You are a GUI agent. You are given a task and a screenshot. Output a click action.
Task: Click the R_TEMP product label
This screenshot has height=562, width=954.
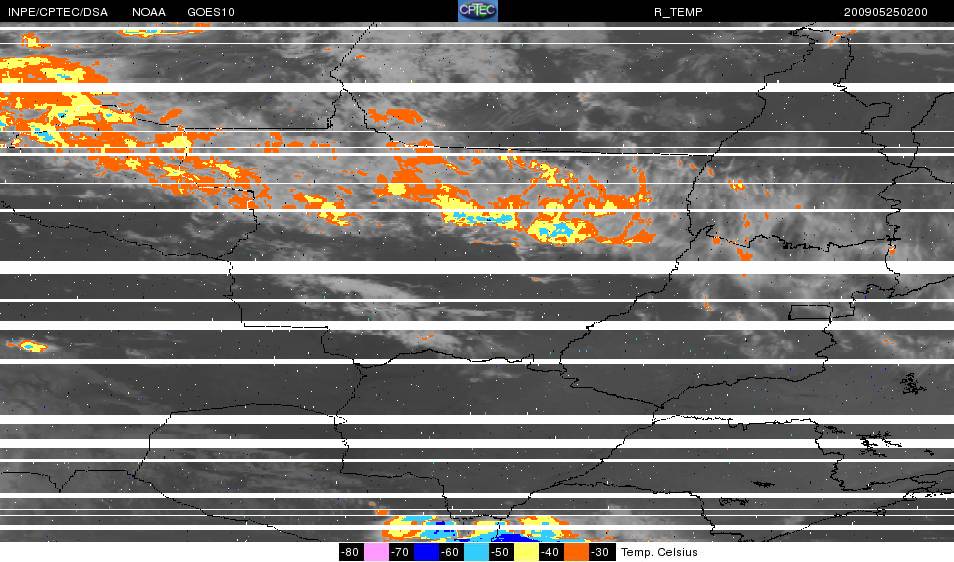tap(678, 12)
